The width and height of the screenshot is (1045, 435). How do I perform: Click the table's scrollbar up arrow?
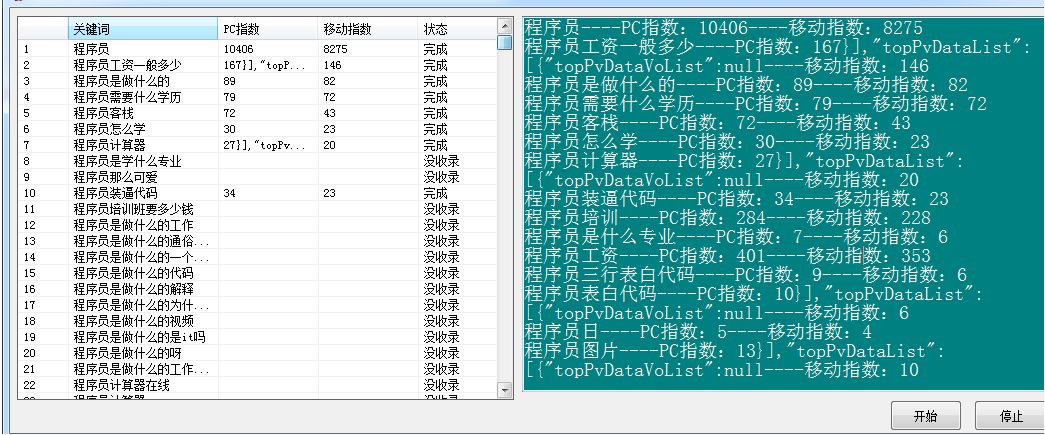[x=505, y=25]
